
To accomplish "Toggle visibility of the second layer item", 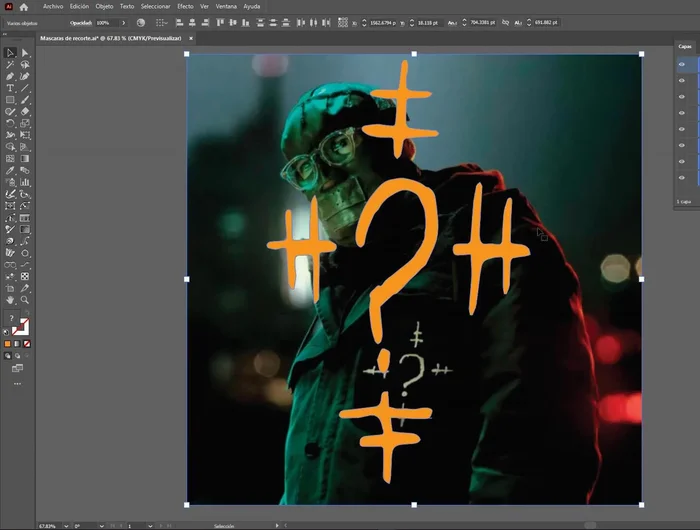I will [x=682, y=81].
